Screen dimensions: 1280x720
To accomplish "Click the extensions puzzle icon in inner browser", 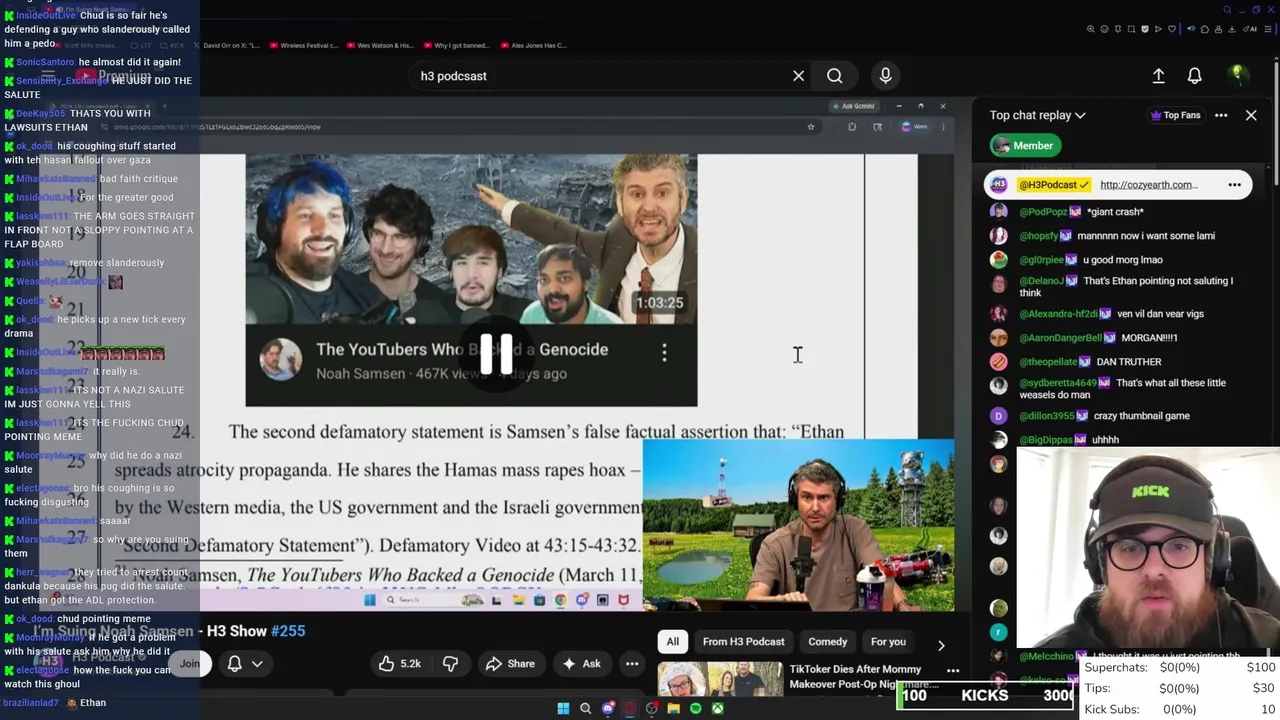I will (852, 127).
